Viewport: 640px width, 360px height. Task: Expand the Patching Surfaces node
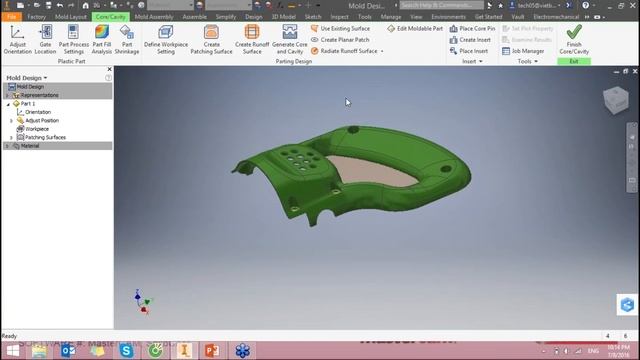pyautogui.click(x=11, y=138)
